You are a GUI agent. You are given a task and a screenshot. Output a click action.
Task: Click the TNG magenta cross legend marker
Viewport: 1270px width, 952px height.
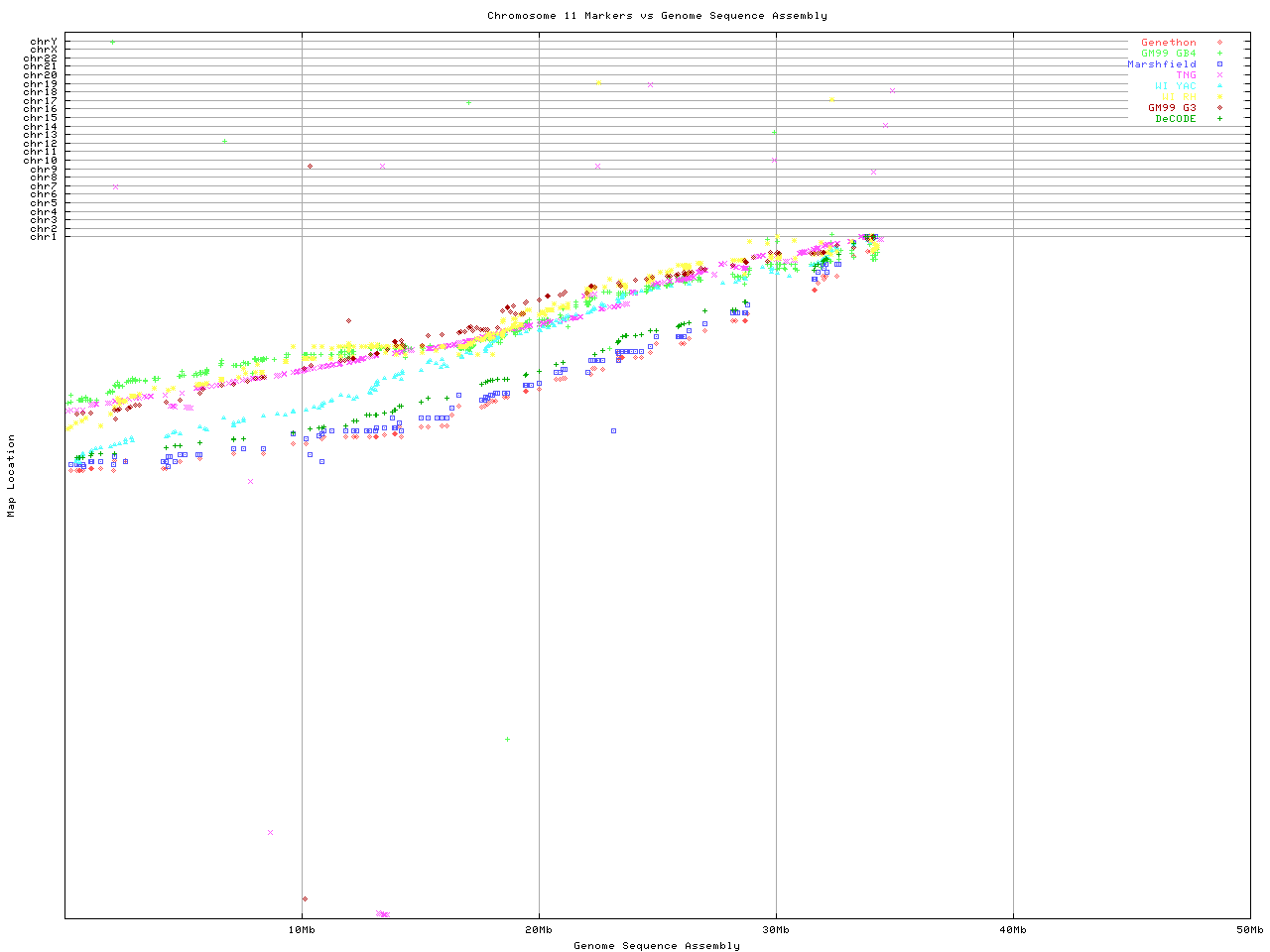(1219, 75)
